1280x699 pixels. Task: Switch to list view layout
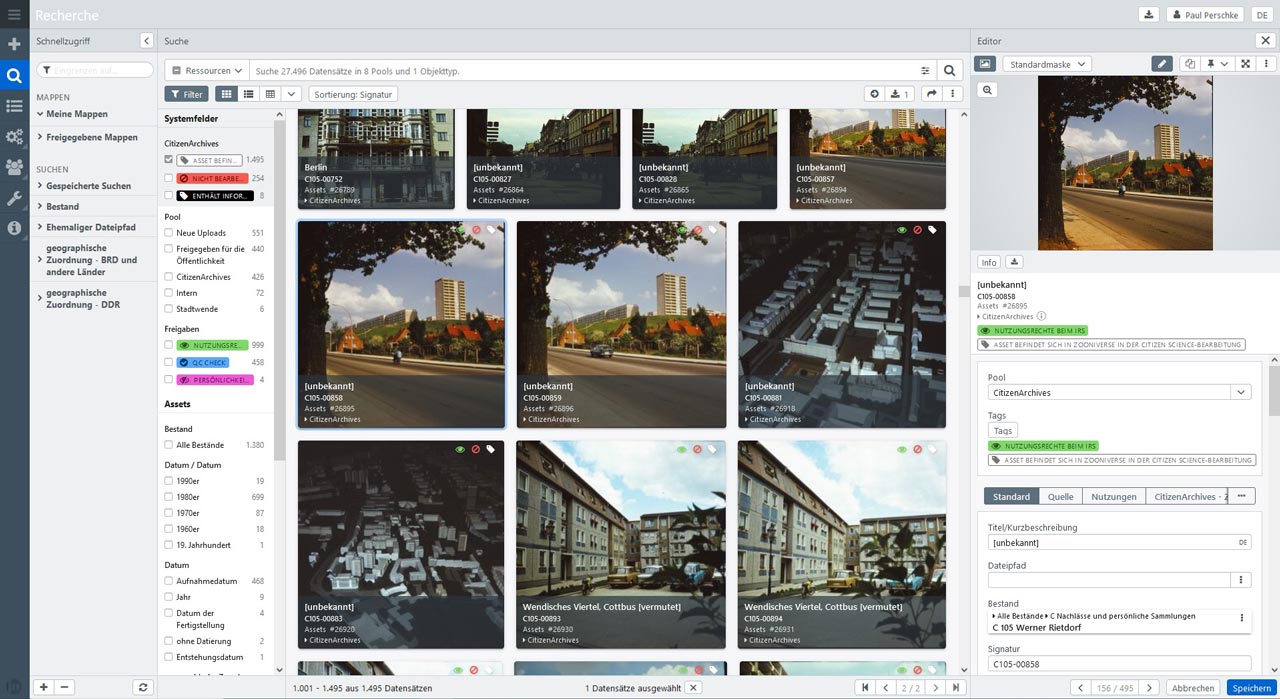coord(248,94)
